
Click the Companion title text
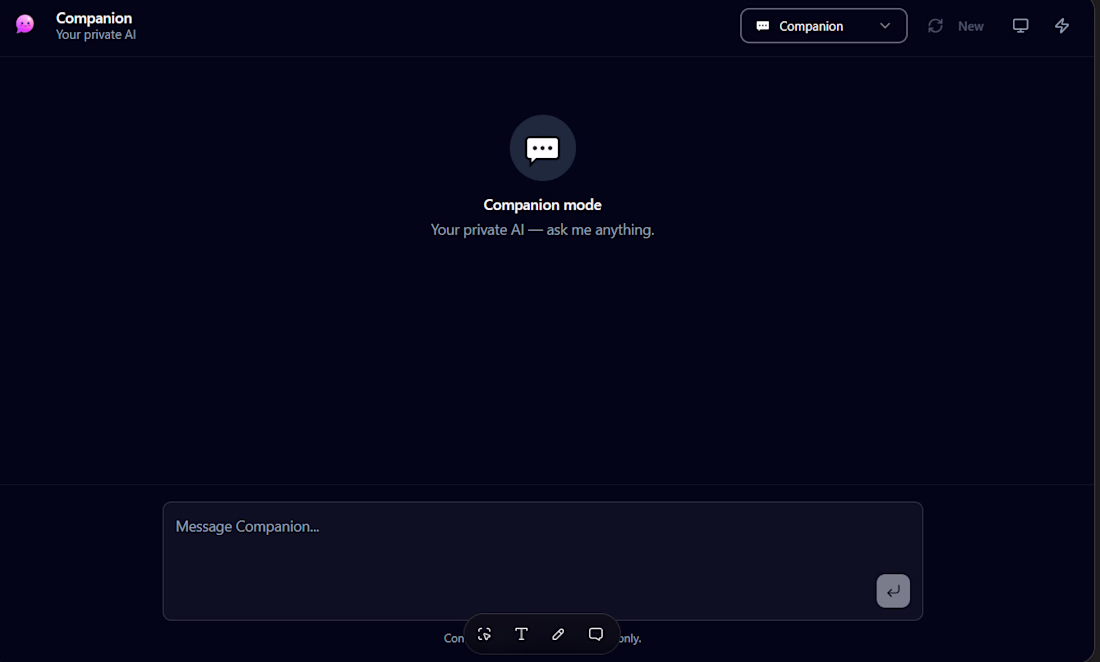94,18
